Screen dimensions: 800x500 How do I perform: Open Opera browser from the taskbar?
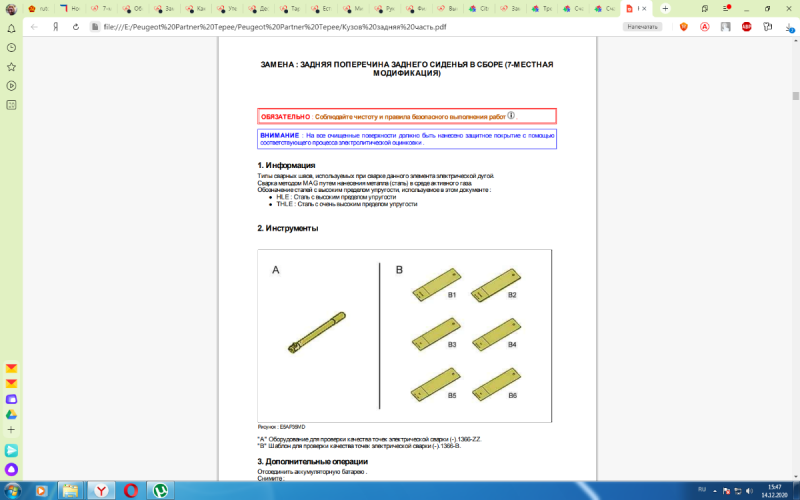click(131, 491)
